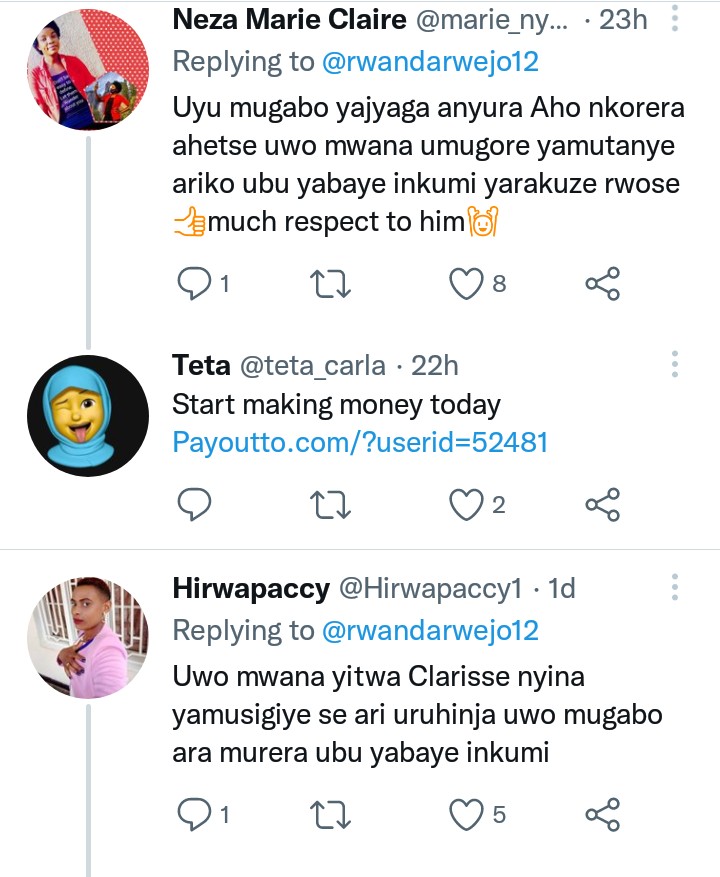Image resolution: width=720 pixels, height=877 pixels.
Task: Share Neza Marie Claire's tweet
Action: (602, 284)
